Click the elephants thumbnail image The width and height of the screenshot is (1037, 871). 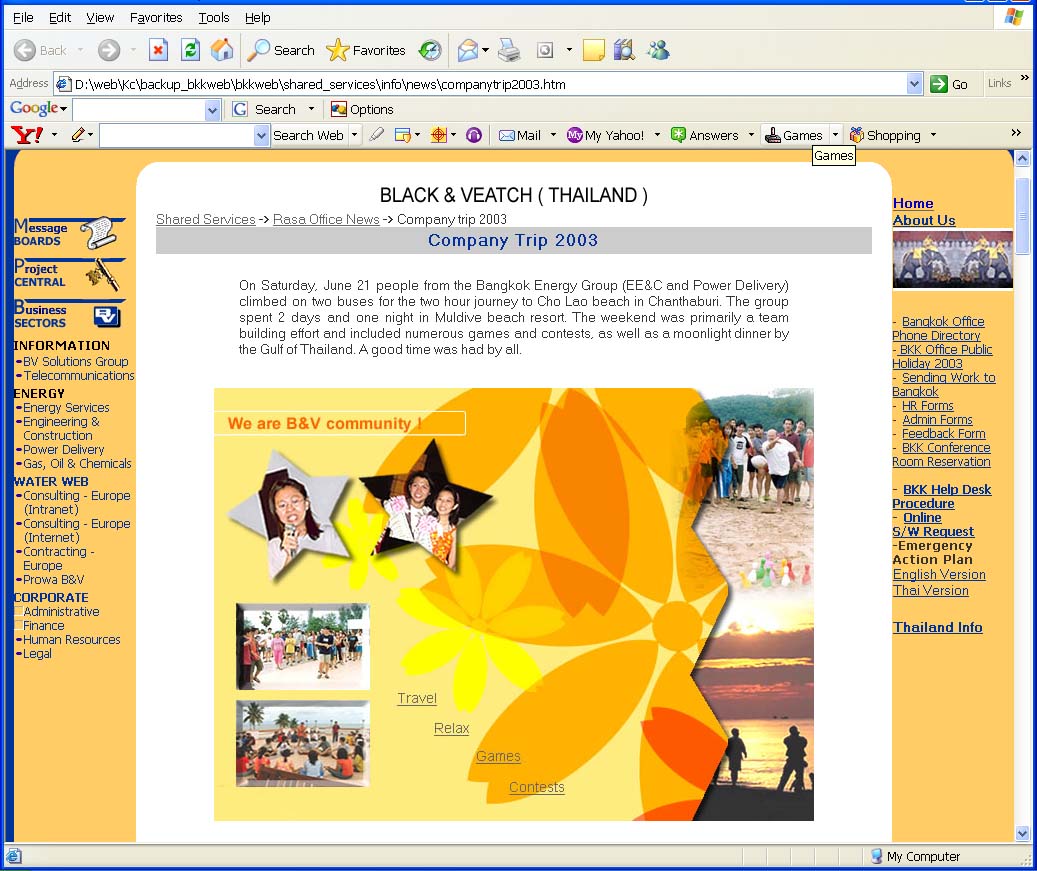[x=952, y=259]
